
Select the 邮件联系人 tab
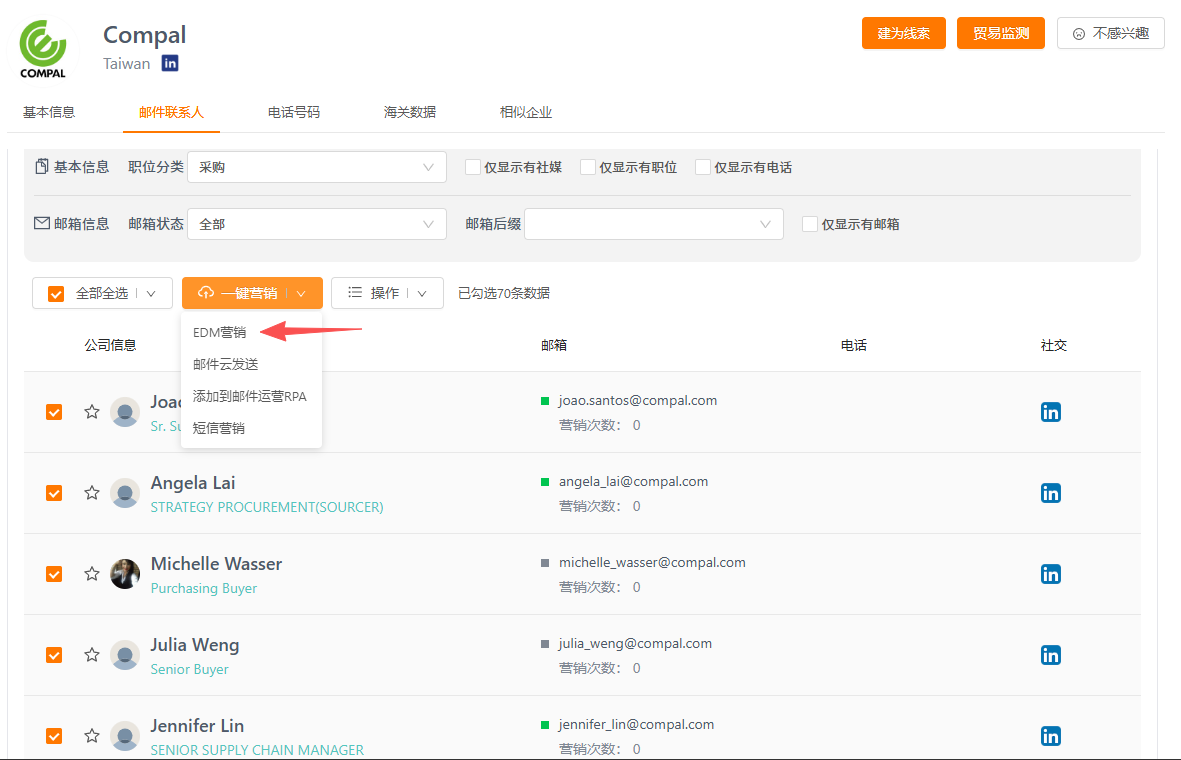pyautogui.click(x=171, y=112)
